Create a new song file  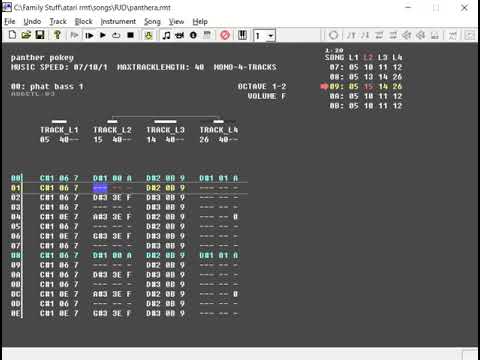(12, 35)
